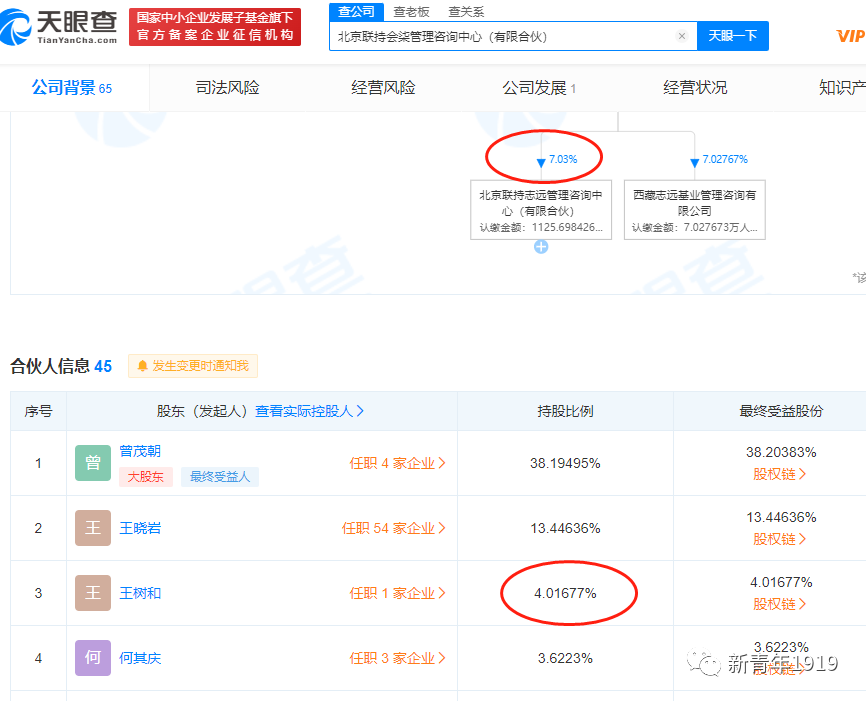
Task: Click the 大股东 tag
Action: pyautogui.click(x=146, y=477)
